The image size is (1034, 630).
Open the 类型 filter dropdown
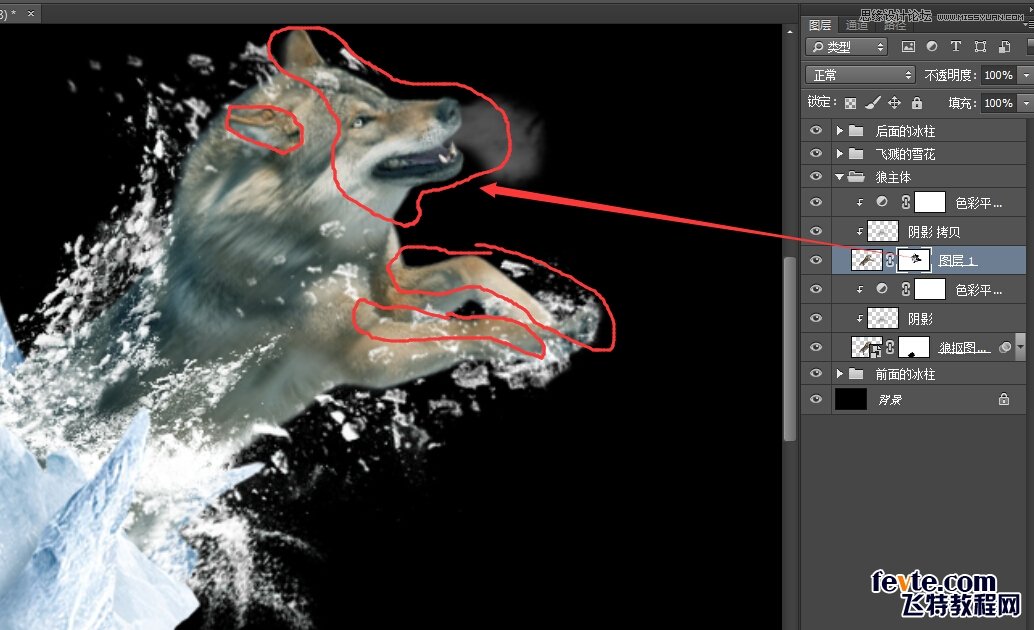tap(847, 47)
